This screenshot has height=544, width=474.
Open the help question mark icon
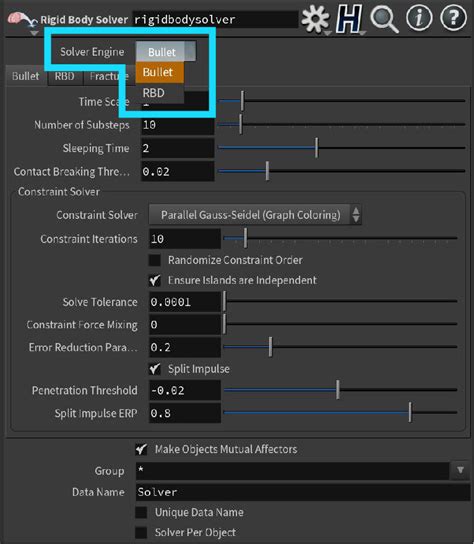(453, 18)
